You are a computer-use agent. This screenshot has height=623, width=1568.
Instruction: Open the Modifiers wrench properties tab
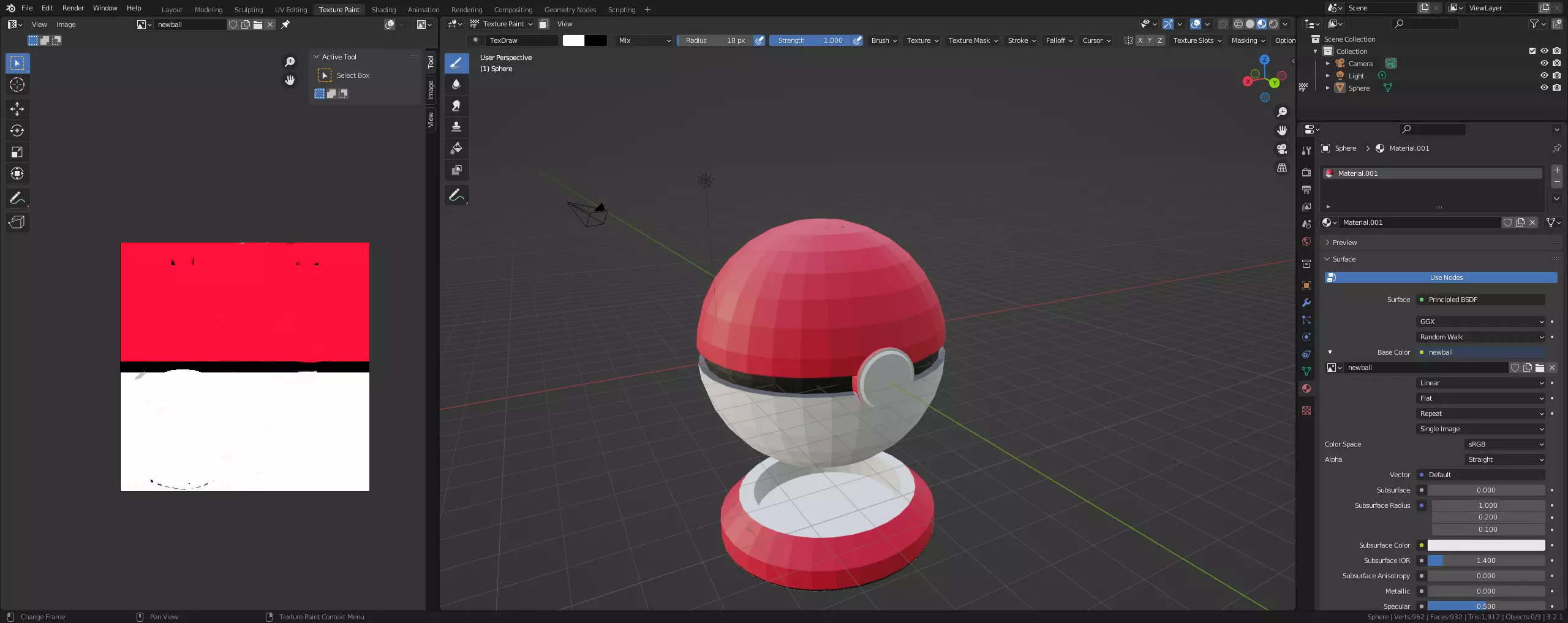click(1306, 303)
